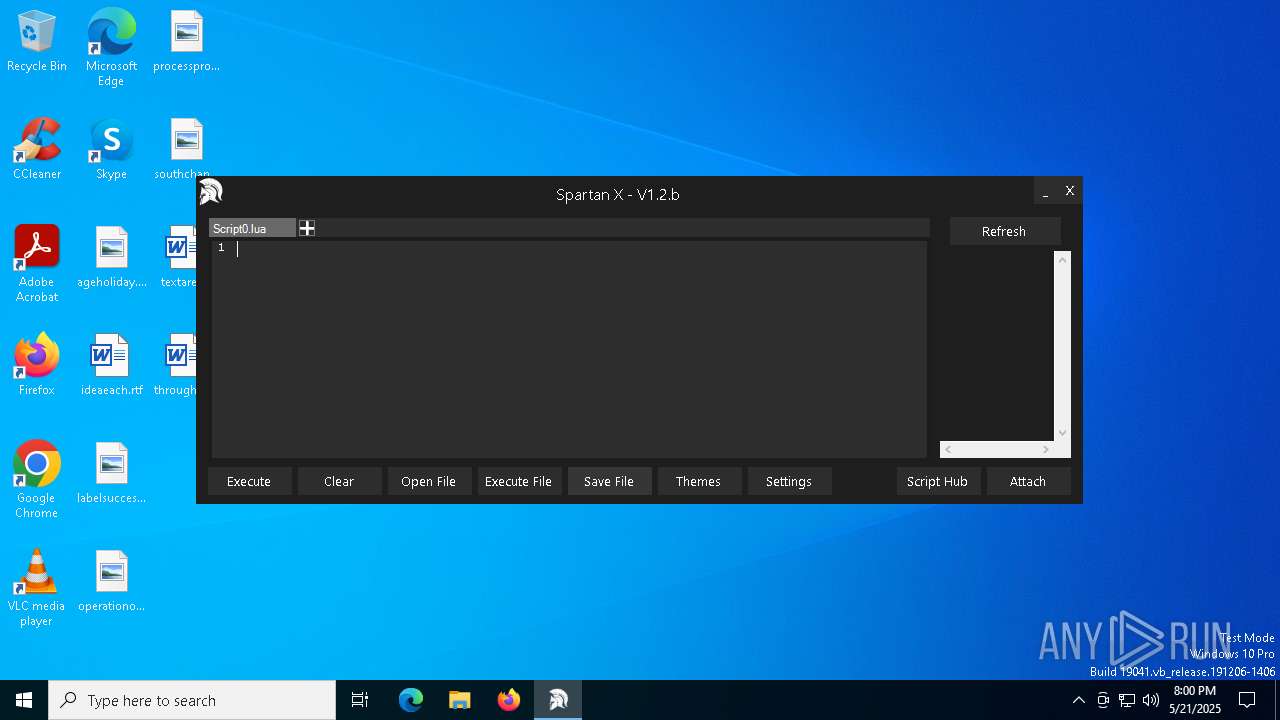Image resolution: width=1280 pixels, height=720 pixels.
Task: Select the labelsucces file icon
Action: pos(111,474)
